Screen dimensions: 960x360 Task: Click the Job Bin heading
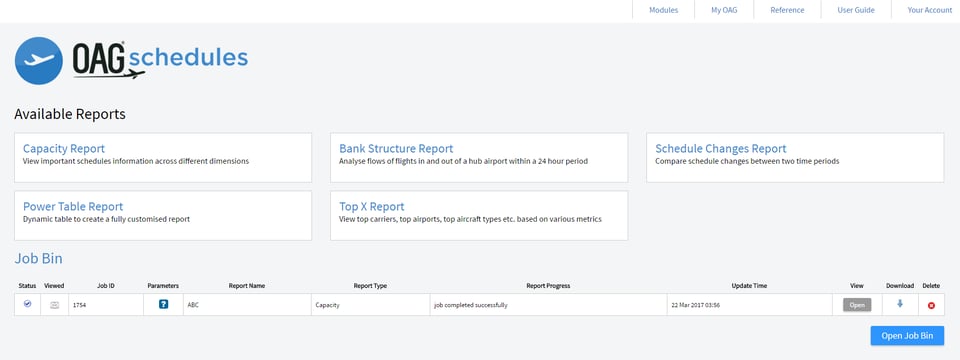(x=38, y=259)
